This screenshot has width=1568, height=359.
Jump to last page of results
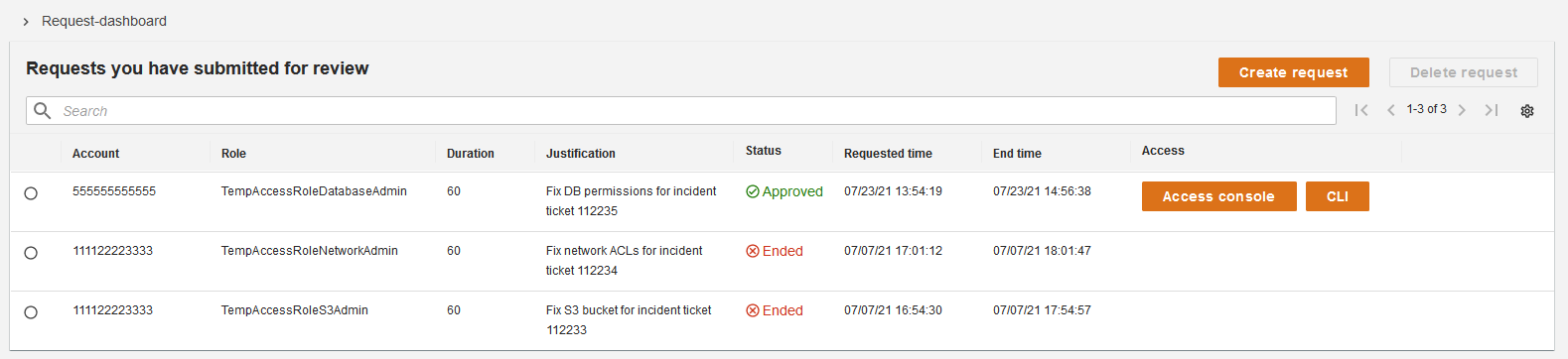[1492, 110]
